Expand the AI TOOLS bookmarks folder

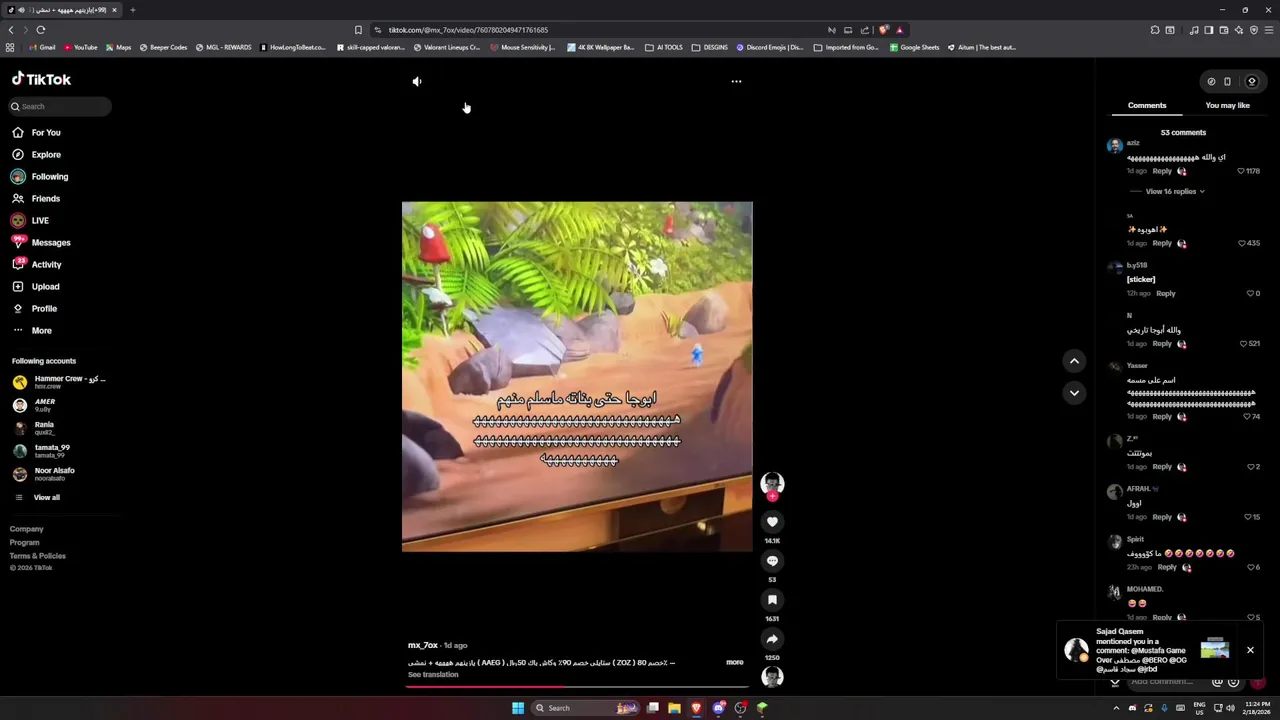tap(664, 47)
